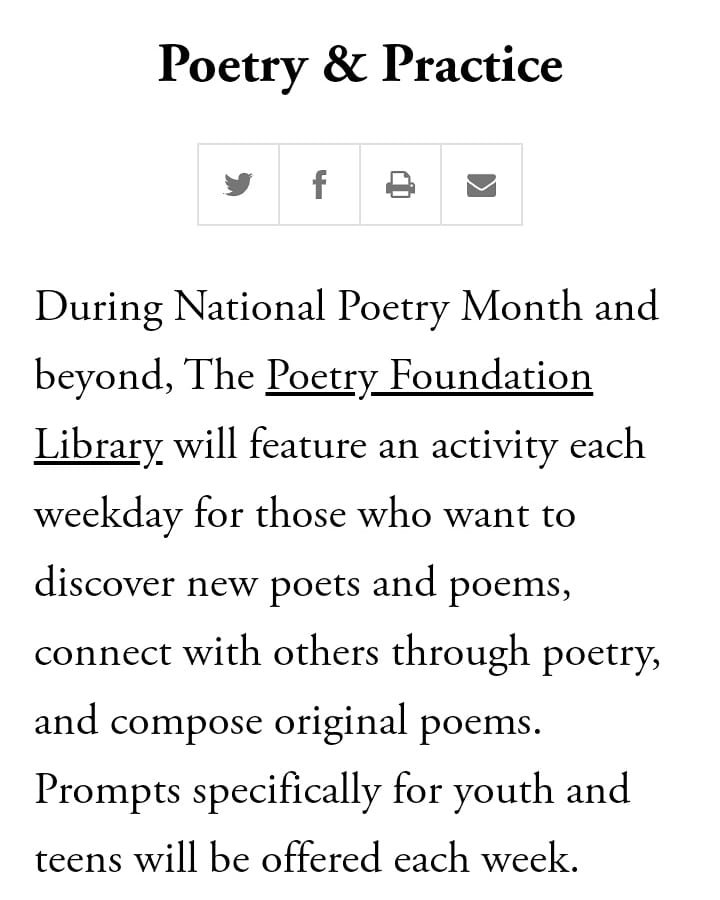Open the Poetry Foundation link
Image resolution: width=720 pixels, height=900 pixels.
click(428, 377)
